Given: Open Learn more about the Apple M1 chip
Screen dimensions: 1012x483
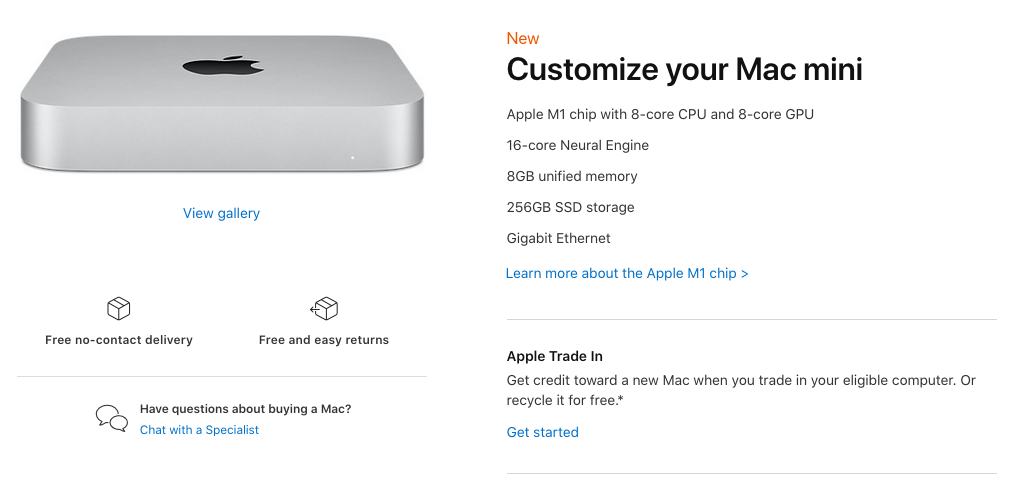Looking at the screenshot, I should click(x=627, y=273).
